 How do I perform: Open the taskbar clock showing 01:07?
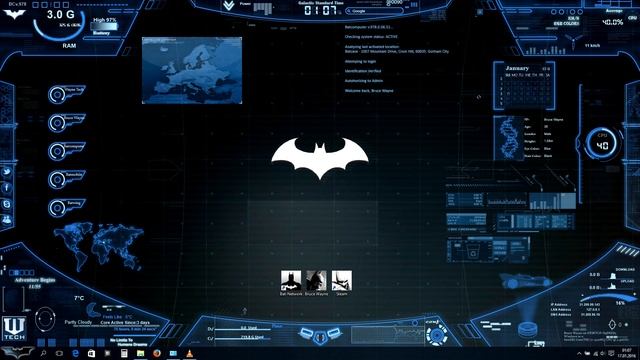pos(627,353)
